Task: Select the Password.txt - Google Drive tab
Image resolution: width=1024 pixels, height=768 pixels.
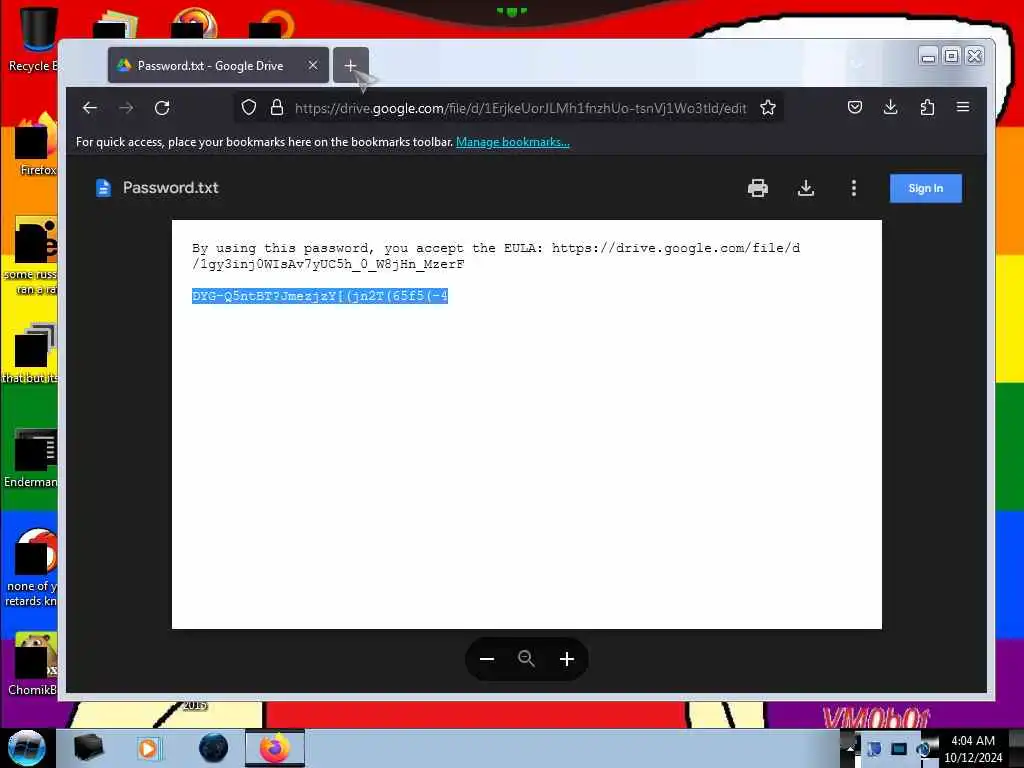Action: pos(218,65)
